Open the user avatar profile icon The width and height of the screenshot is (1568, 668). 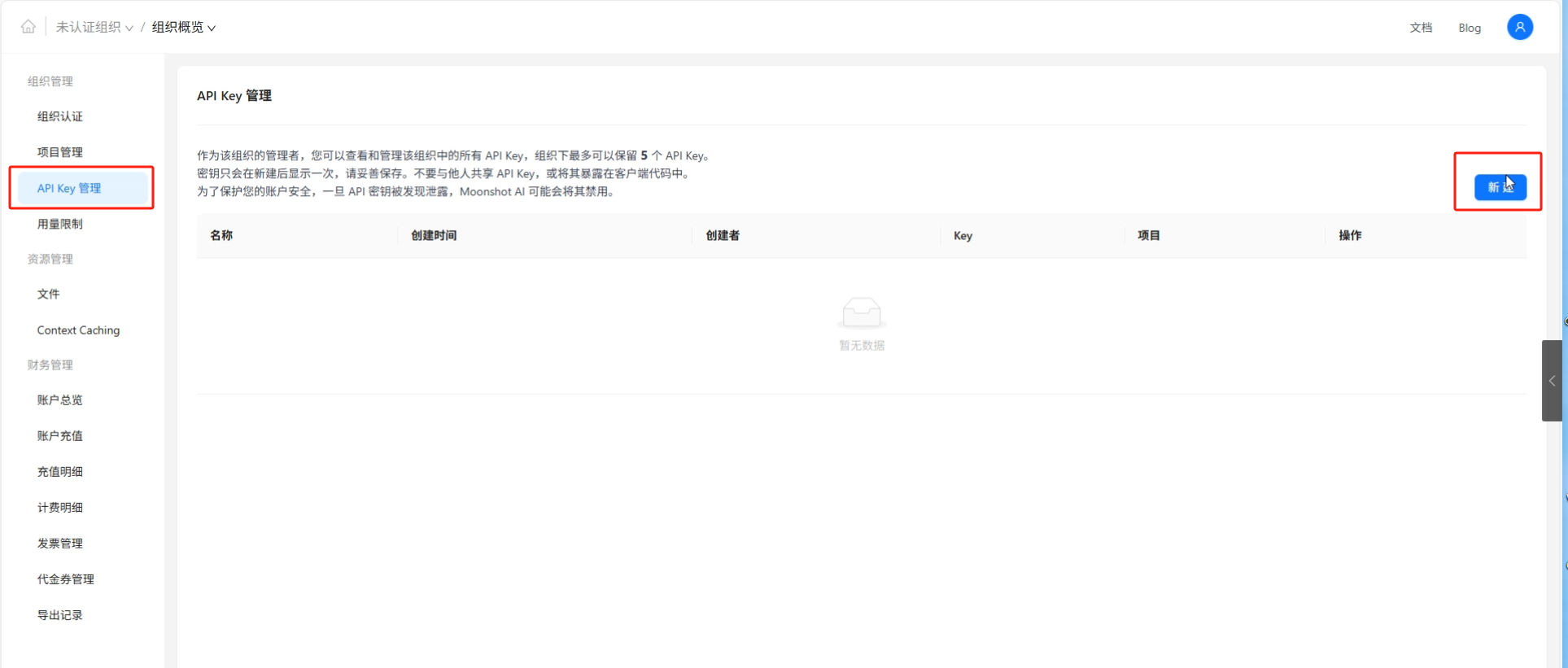1519,27
